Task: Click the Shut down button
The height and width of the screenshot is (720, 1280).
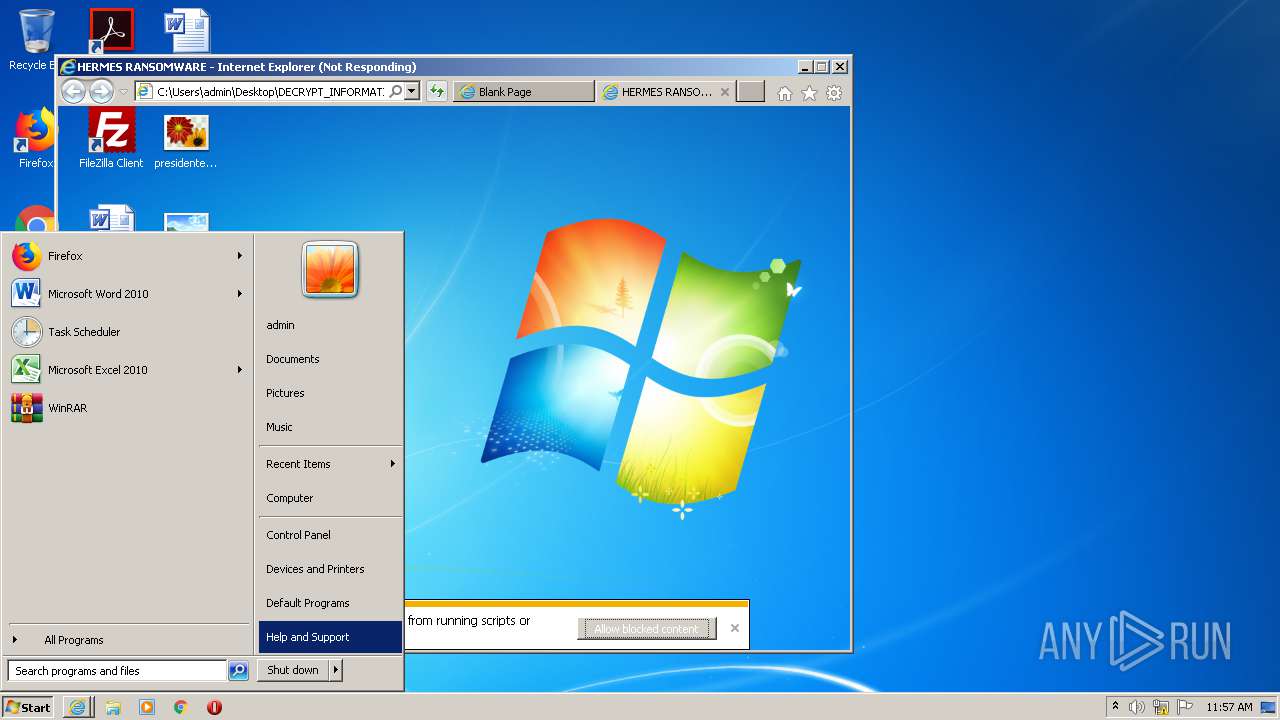Action: (293, 670)
